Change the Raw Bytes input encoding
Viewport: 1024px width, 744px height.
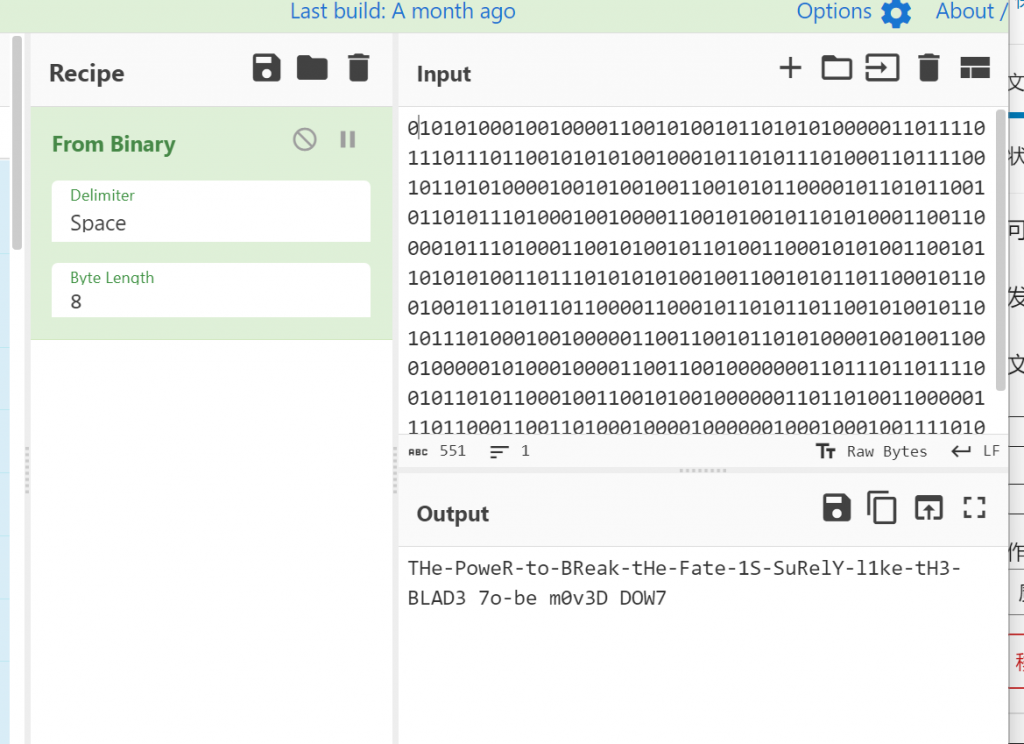(x=872, y=451)
